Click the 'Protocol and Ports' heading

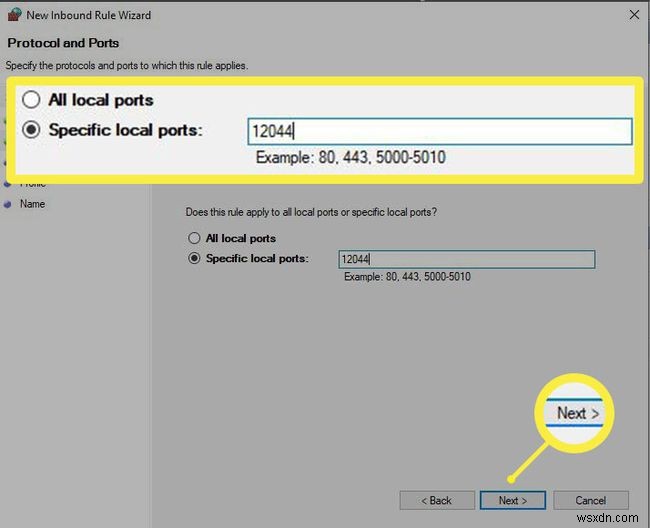(63, 43)
